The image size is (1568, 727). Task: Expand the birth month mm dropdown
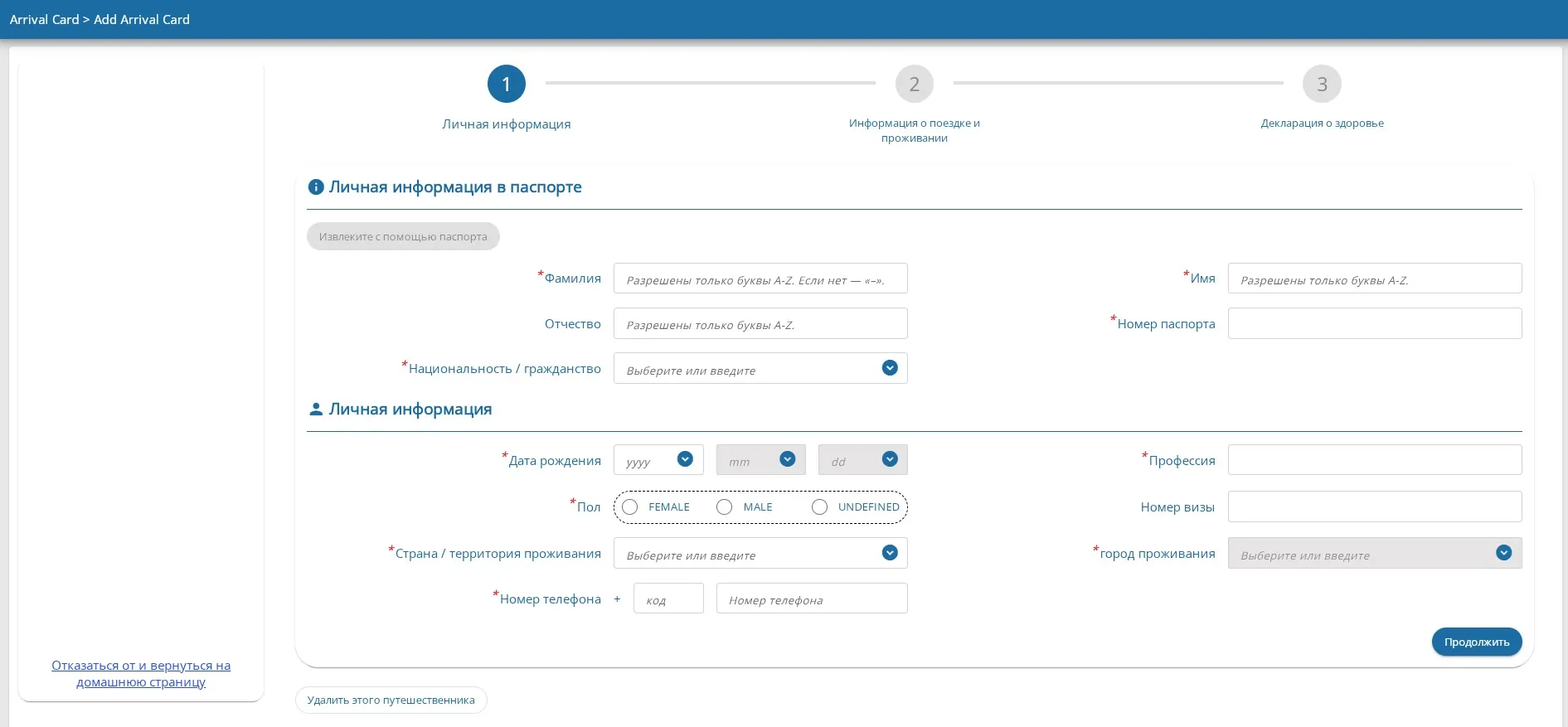pos(787,459)
